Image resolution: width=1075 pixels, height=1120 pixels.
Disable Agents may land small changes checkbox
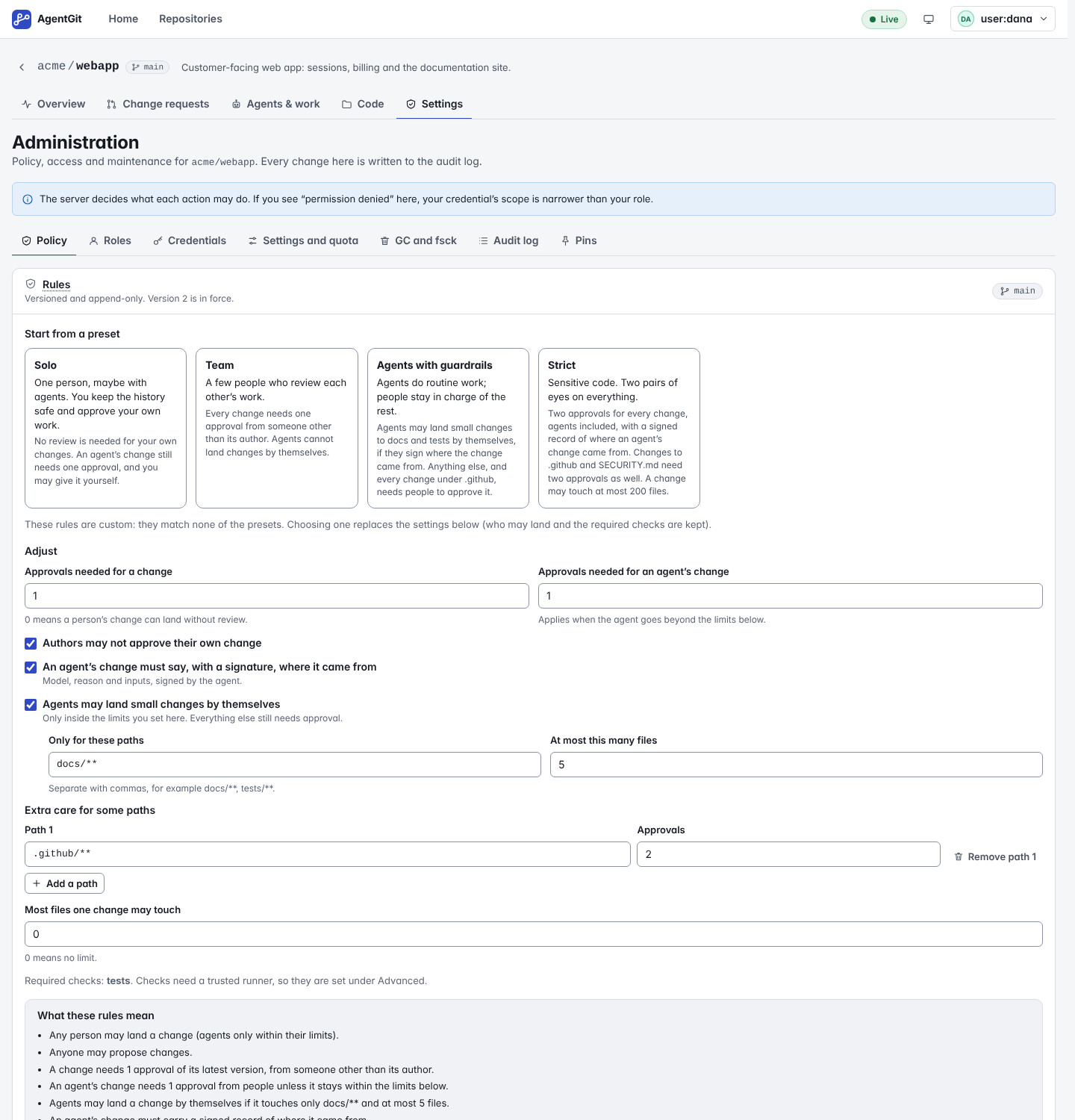pos(31,705)
